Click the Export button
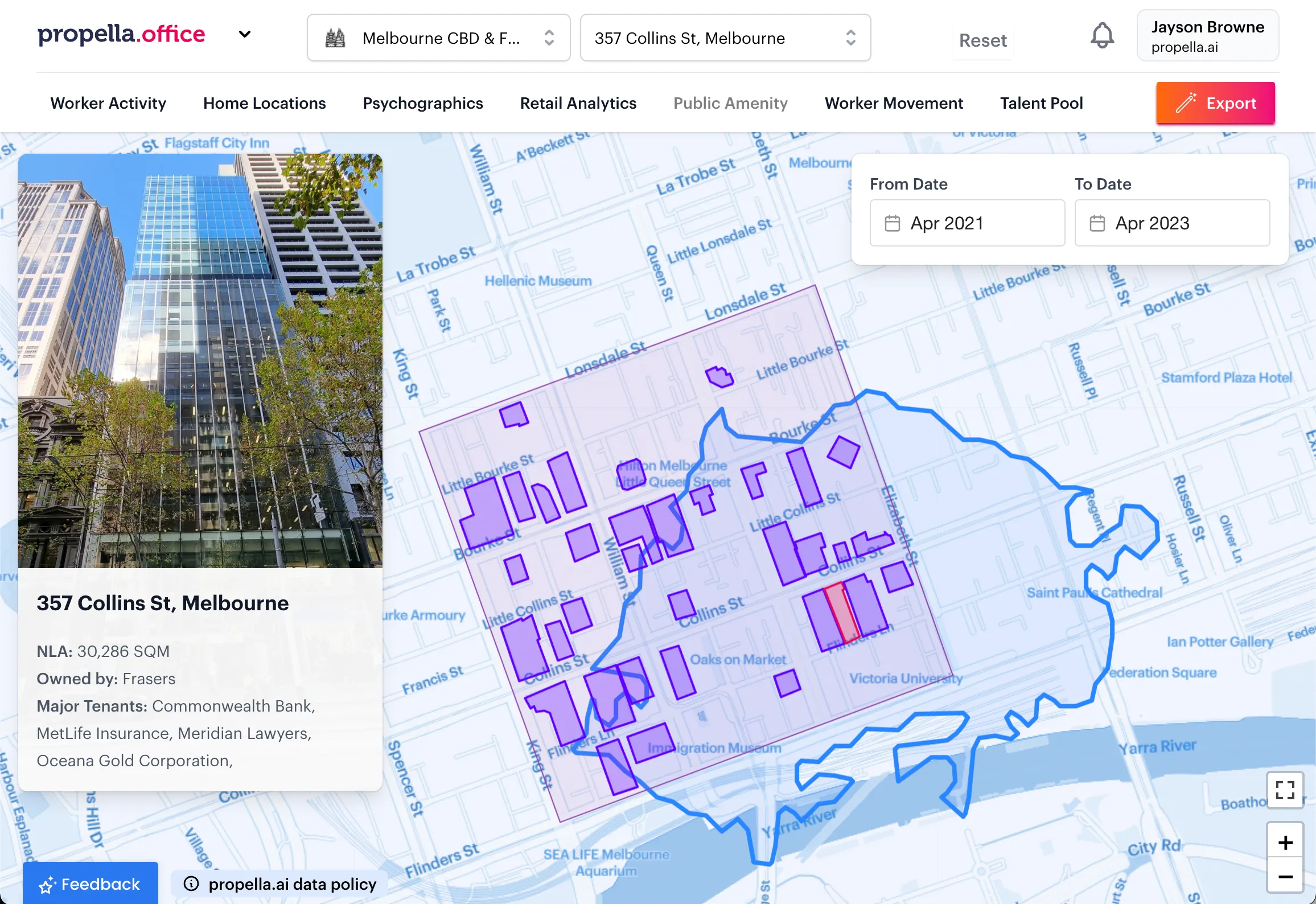1316x904 pixels. tap(1215, 103)
